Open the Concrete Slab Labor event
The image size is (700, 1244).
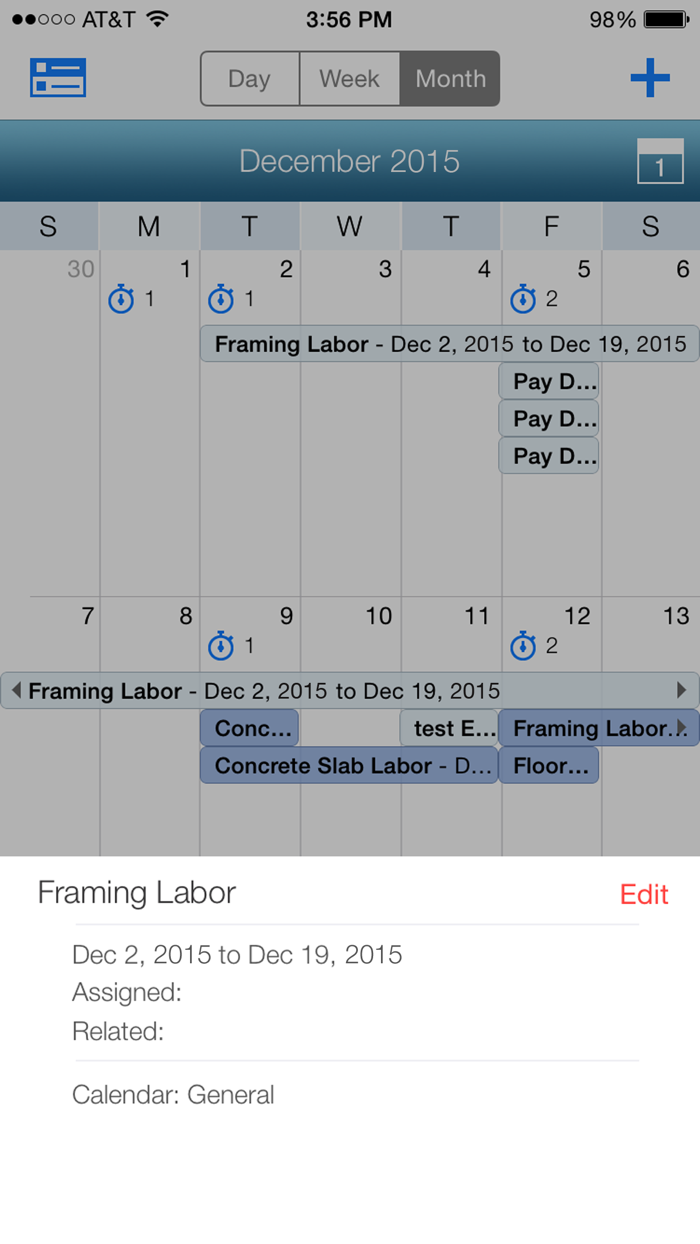tap(349, 766)
